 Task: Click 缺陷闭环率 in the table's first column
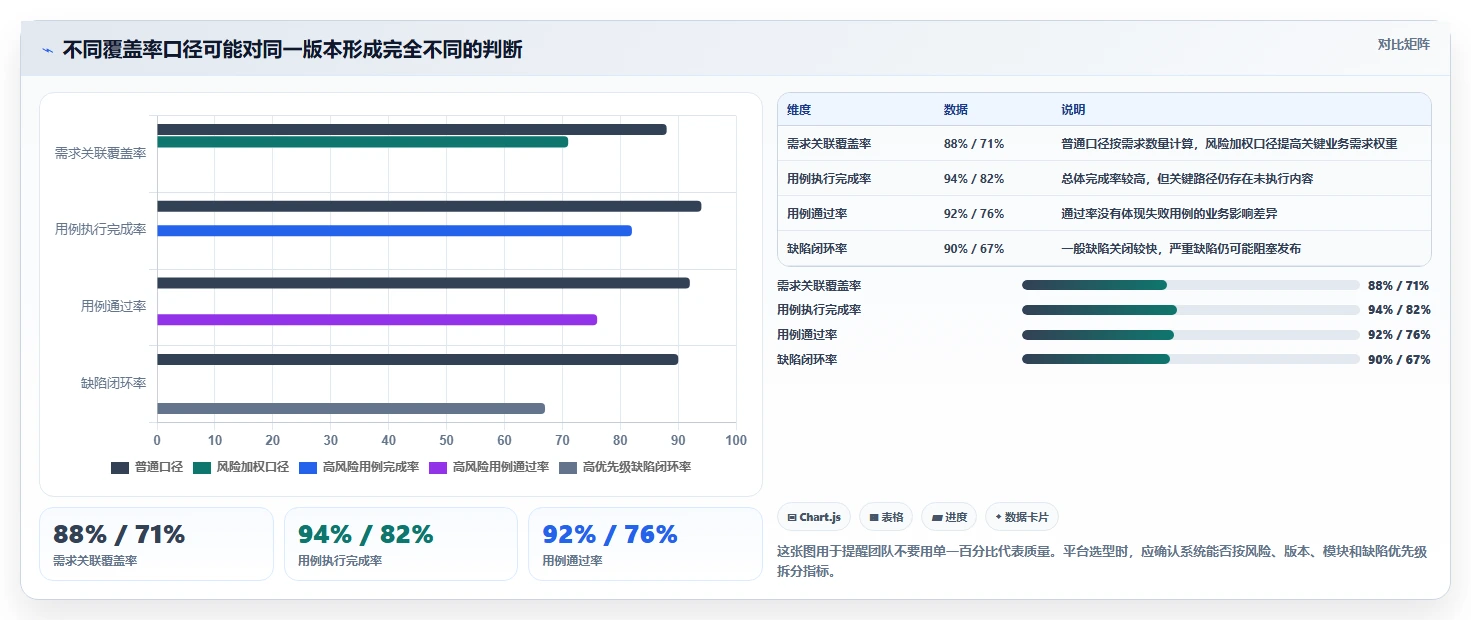[x=817, y=249]
